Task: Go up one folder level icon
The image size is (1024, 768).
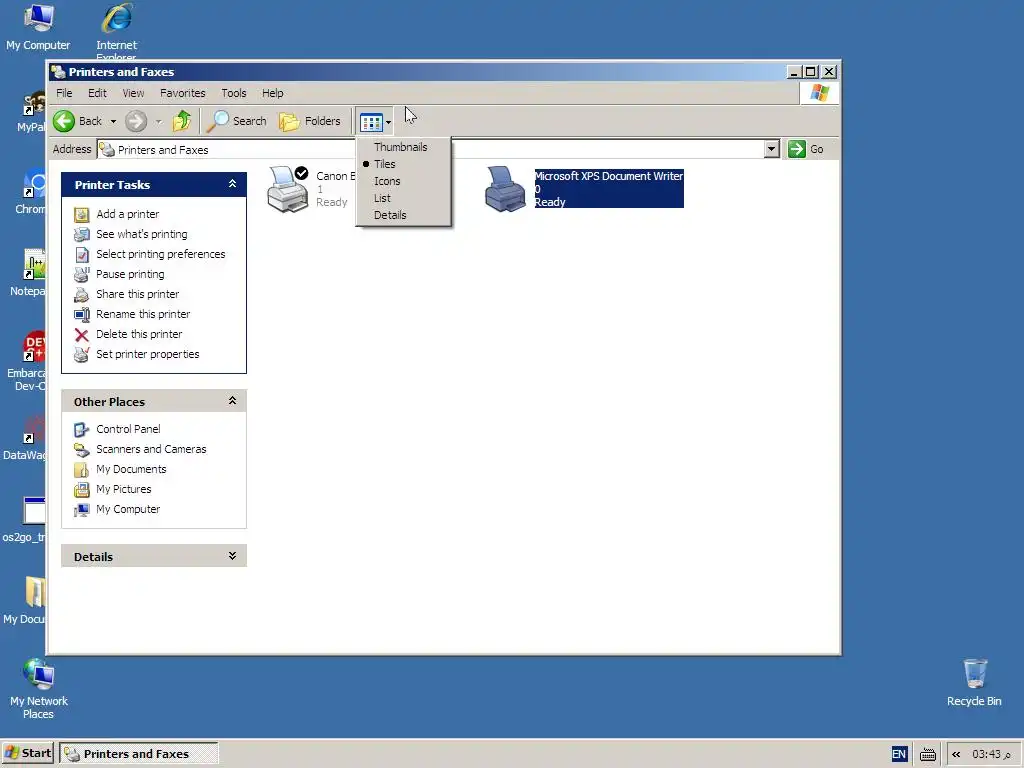Action: 182,121
